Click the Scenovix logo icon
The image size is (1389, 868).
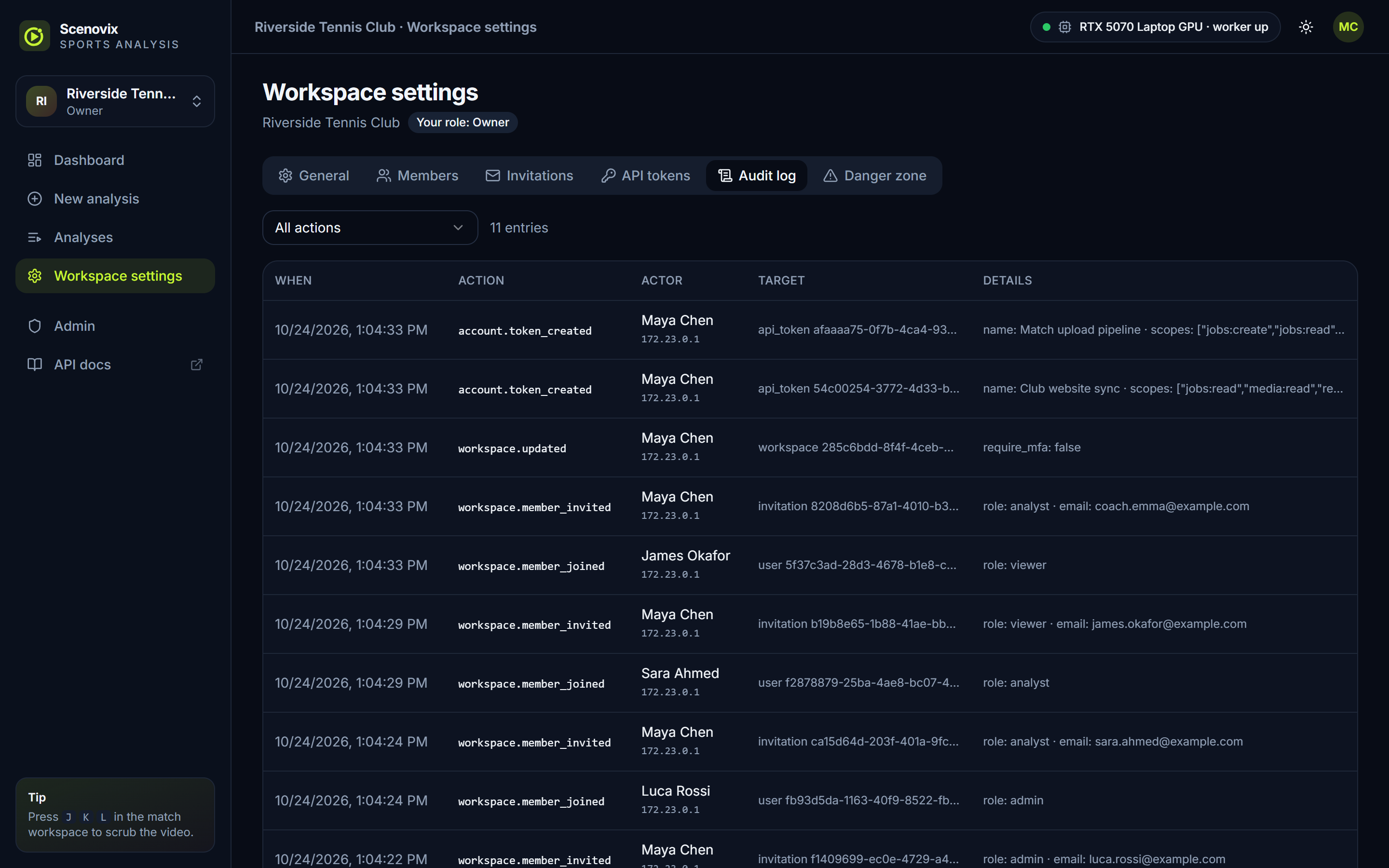[34, 36]
